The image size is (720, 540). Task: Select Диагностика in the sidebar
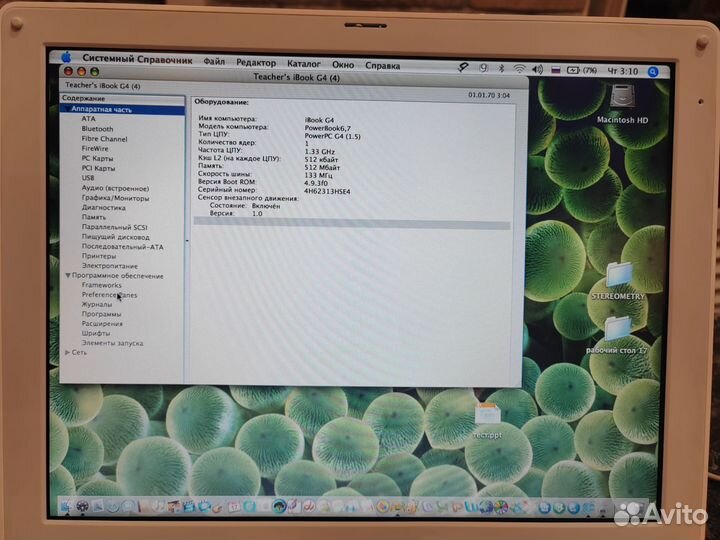(104, 208)
